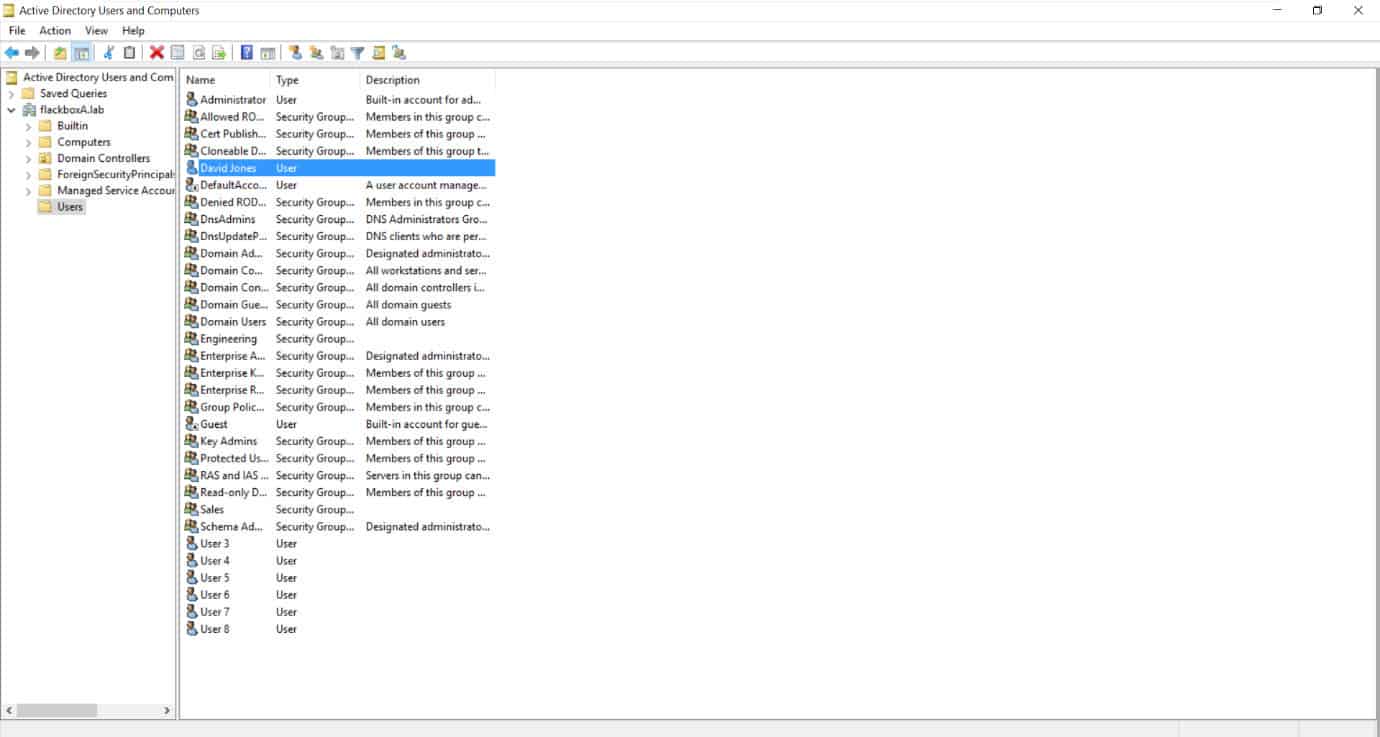
Task: Expand the Saved Queries node
Action: tap(11, 94)
